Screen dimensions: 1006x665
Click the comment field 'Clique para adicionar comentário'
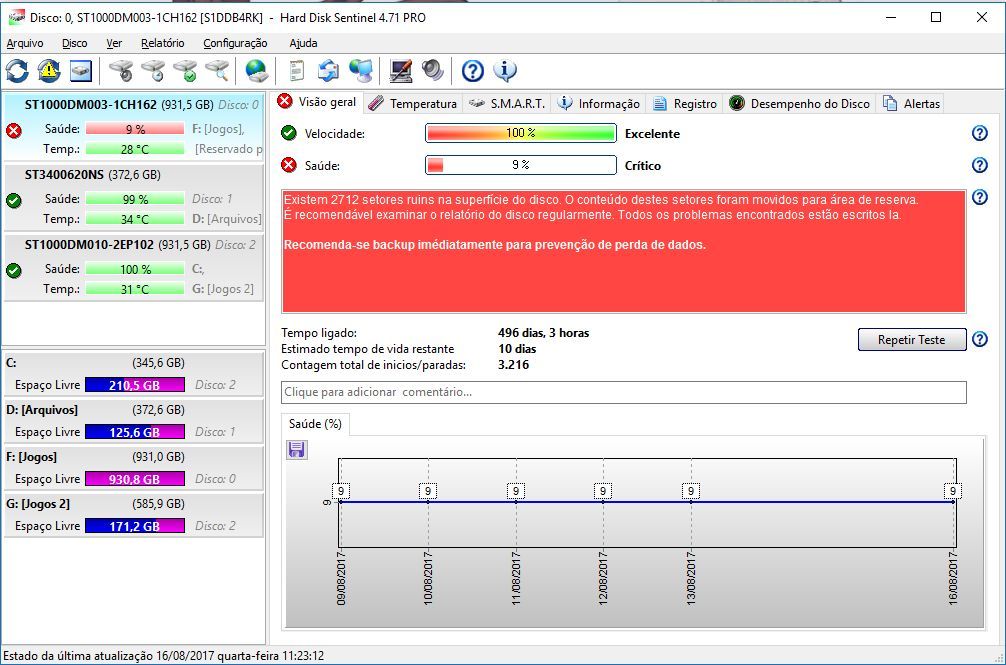pos(624,392)
